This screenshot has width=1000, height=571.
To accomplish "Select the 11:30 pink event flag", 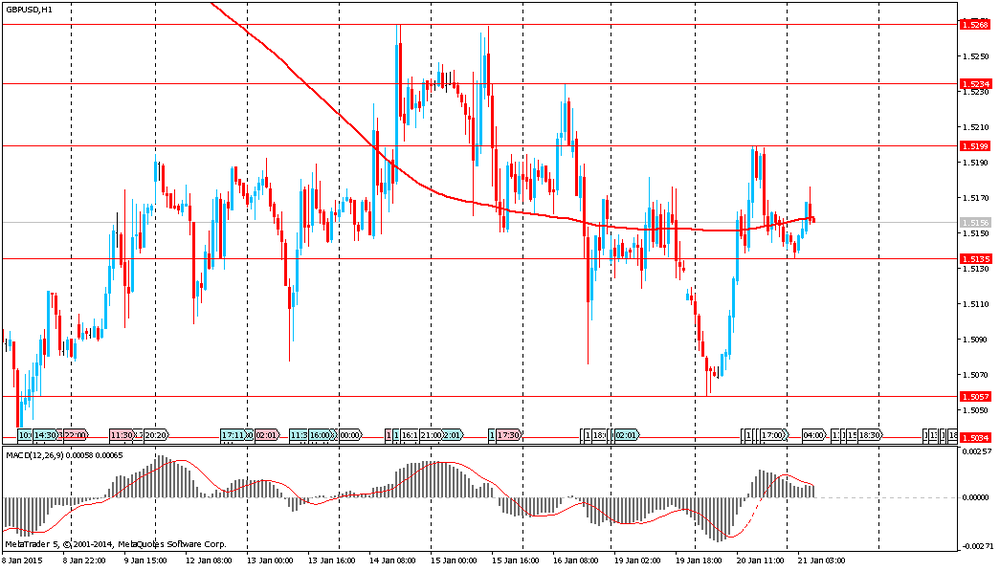I will (x=121, y=436).
